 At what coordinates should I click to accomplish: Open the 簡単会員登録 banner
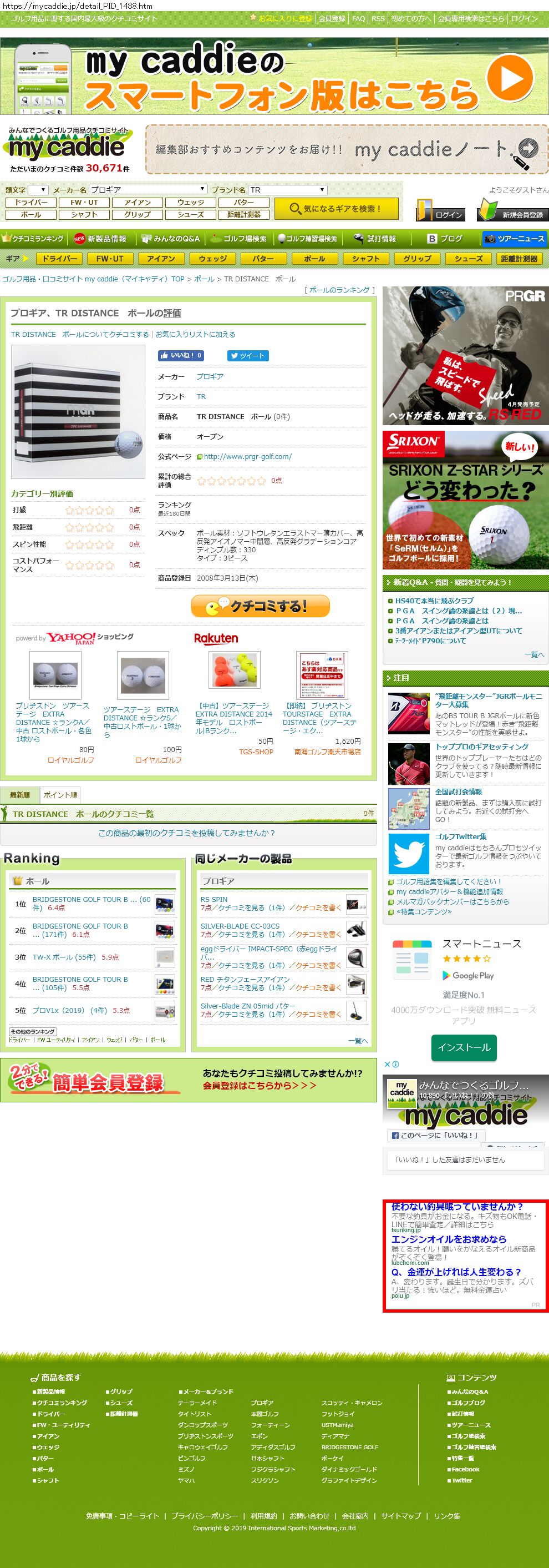[189, 1081]
